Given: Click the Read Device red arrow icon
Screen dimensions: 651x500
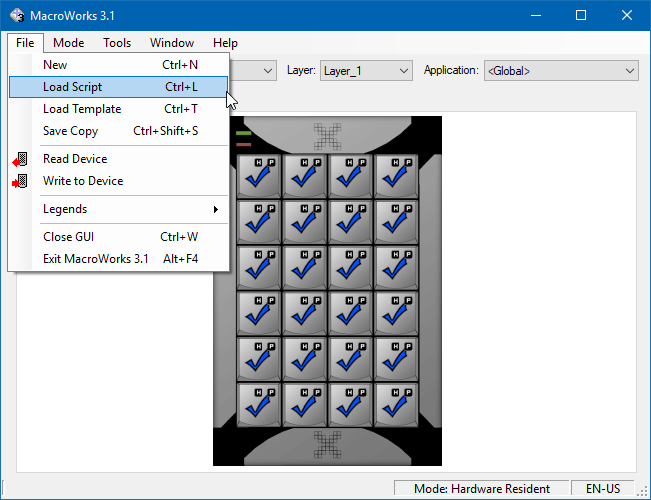Looking at the screenshot, I should click(x=20, y=159).
